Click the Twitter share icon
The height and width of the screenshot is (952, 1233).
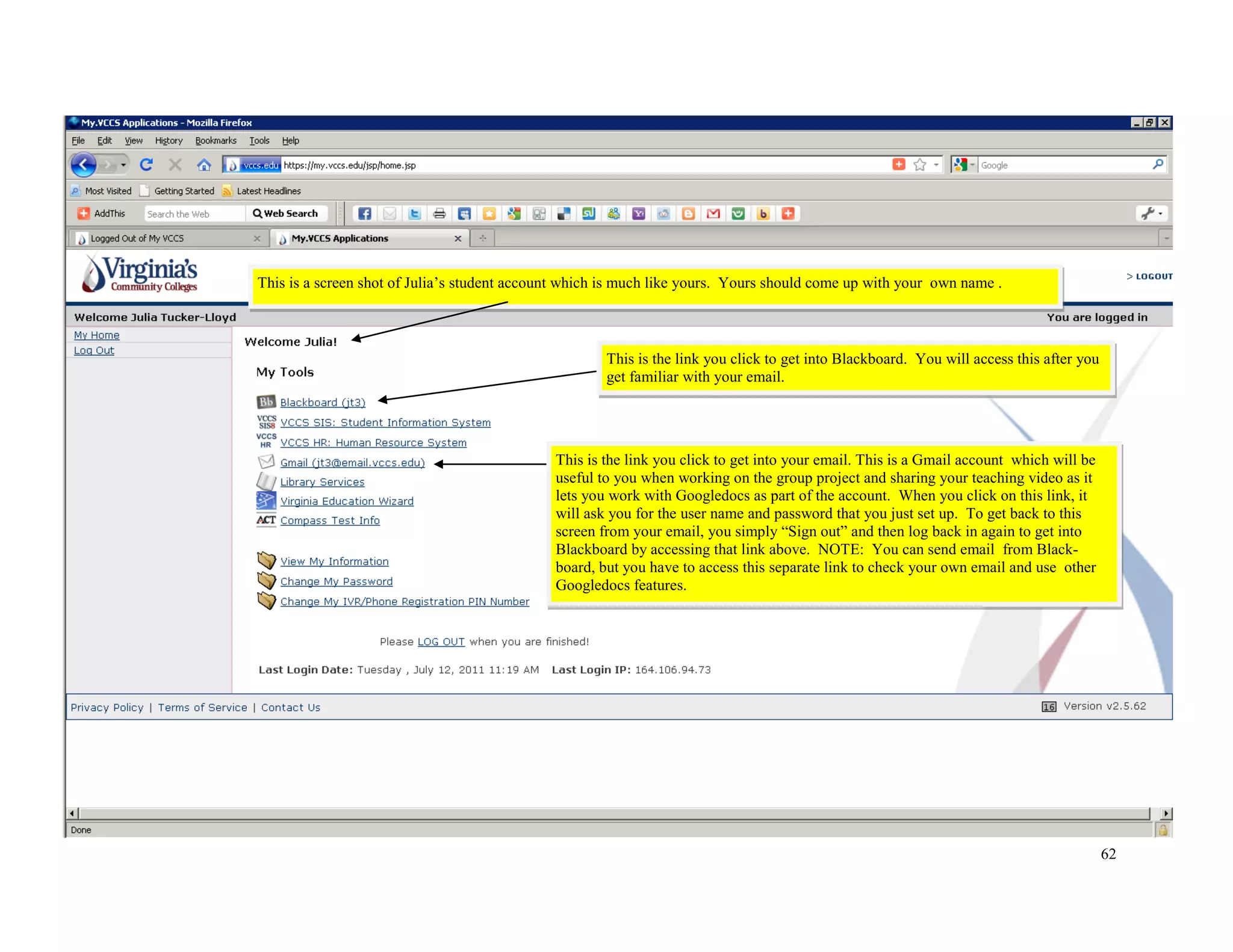tap(414, 214)
